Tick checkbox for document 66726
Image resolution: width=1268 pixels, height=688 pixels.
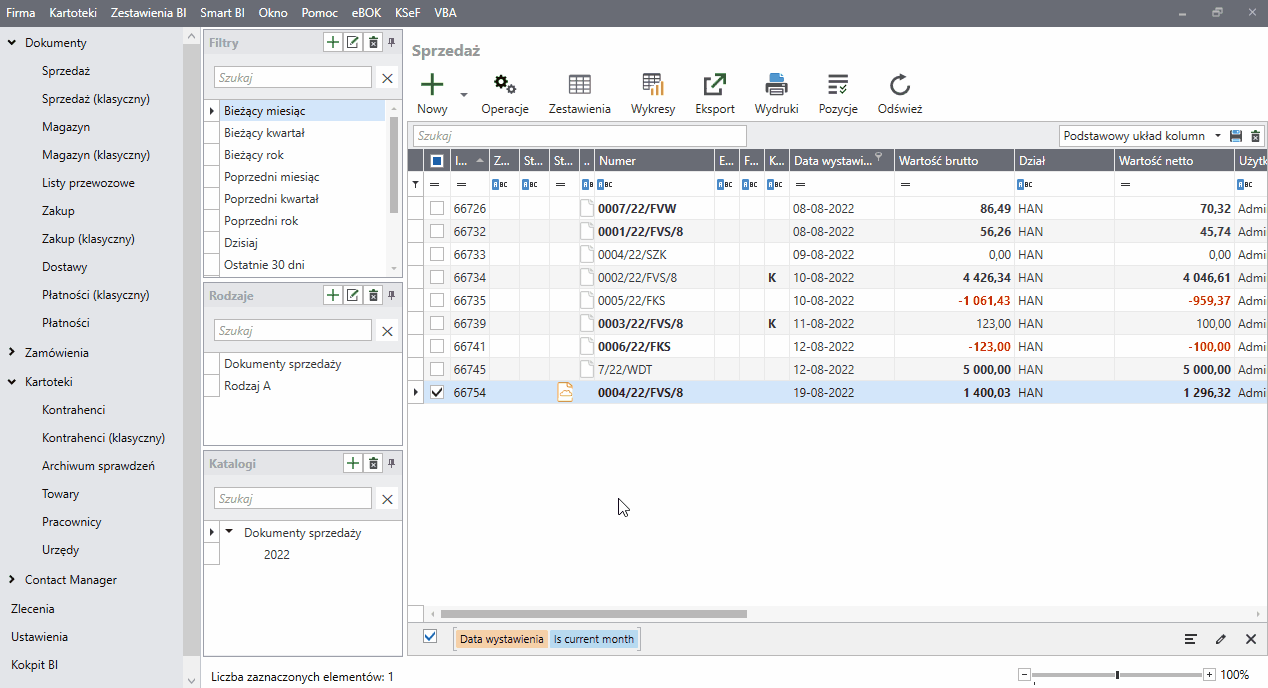(x=437, y=209)
